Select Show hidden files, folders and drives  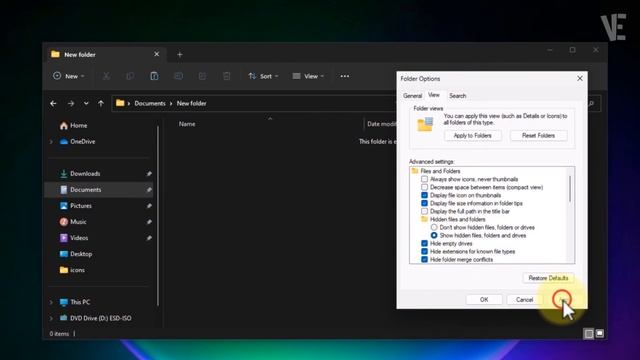434,236
